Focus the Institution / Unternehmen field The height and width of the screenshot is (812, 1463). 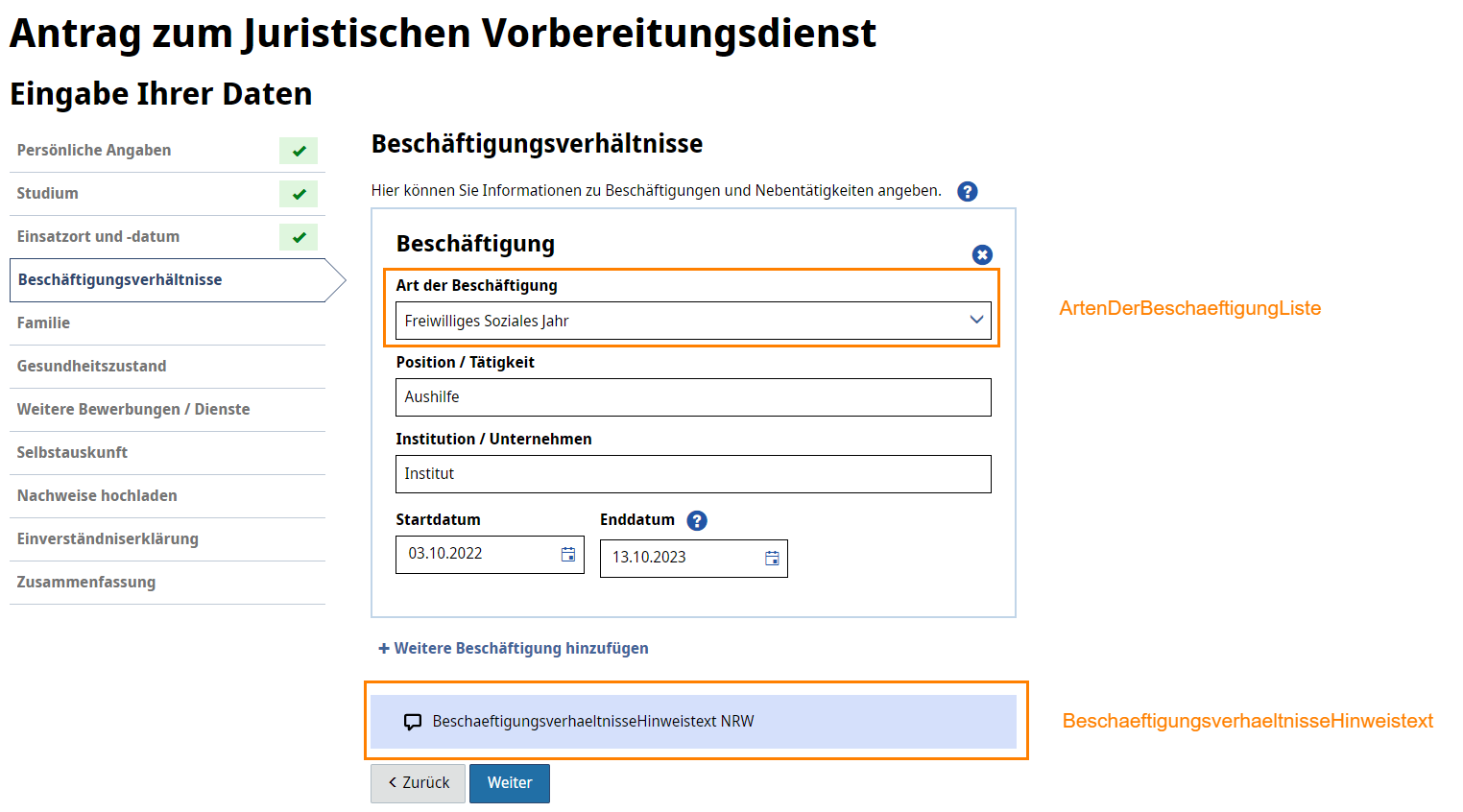coord(693,474)
